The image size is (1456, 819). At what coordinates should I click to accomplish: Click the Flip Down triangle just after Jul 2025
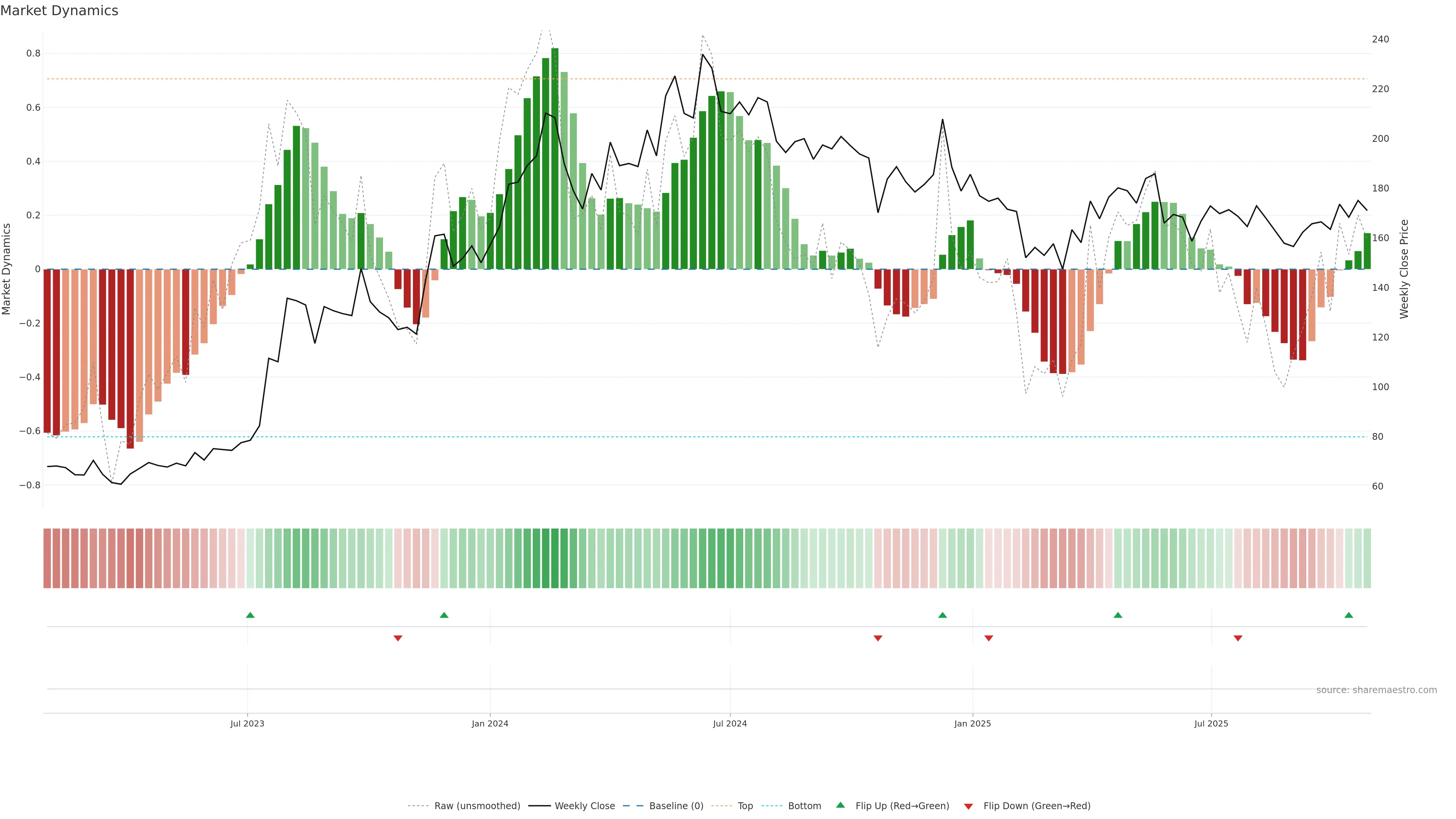point(1238,638)
